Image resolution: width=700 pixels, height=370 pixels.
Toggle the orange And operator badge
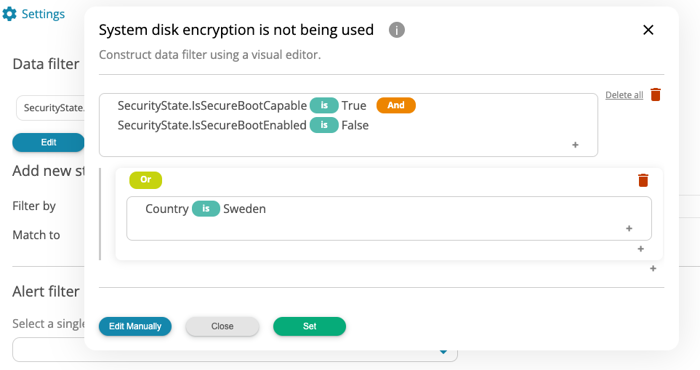(x=396, y=105)
